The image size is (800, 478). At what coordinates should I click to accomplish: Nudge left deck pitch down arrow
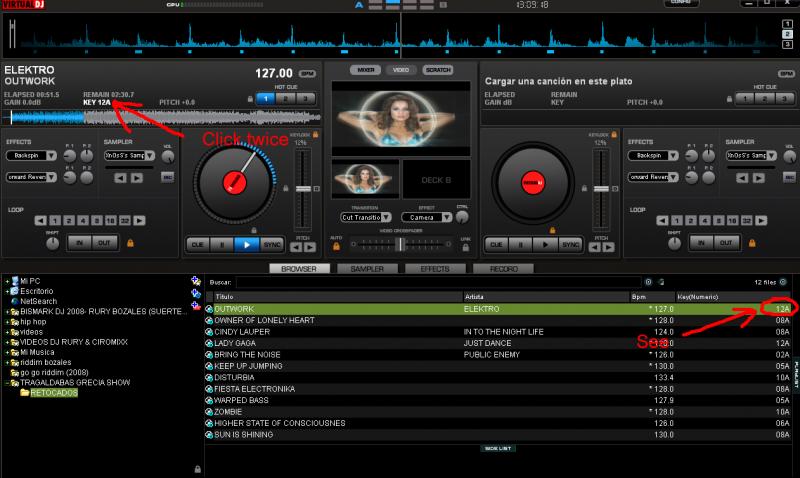click(296, 247)
